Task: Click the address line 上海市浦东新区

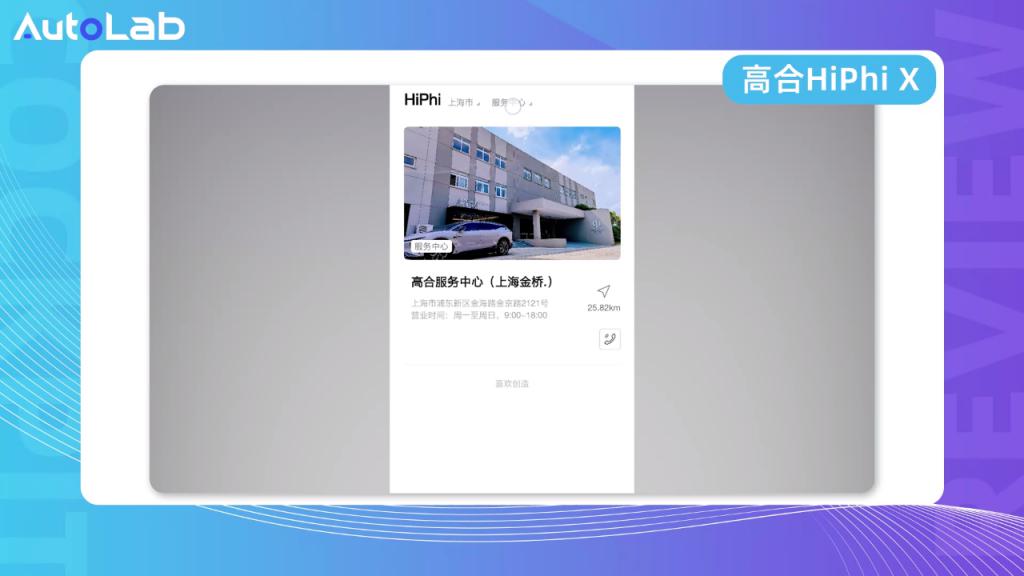Action: pos(479,303)
